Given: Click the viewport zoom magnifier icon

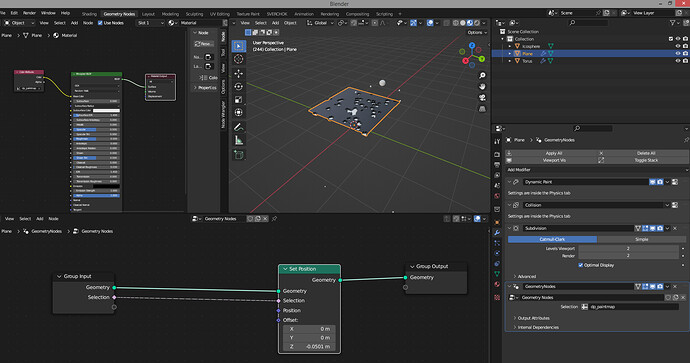Looking at the screenshot, I should coord(482,76).
